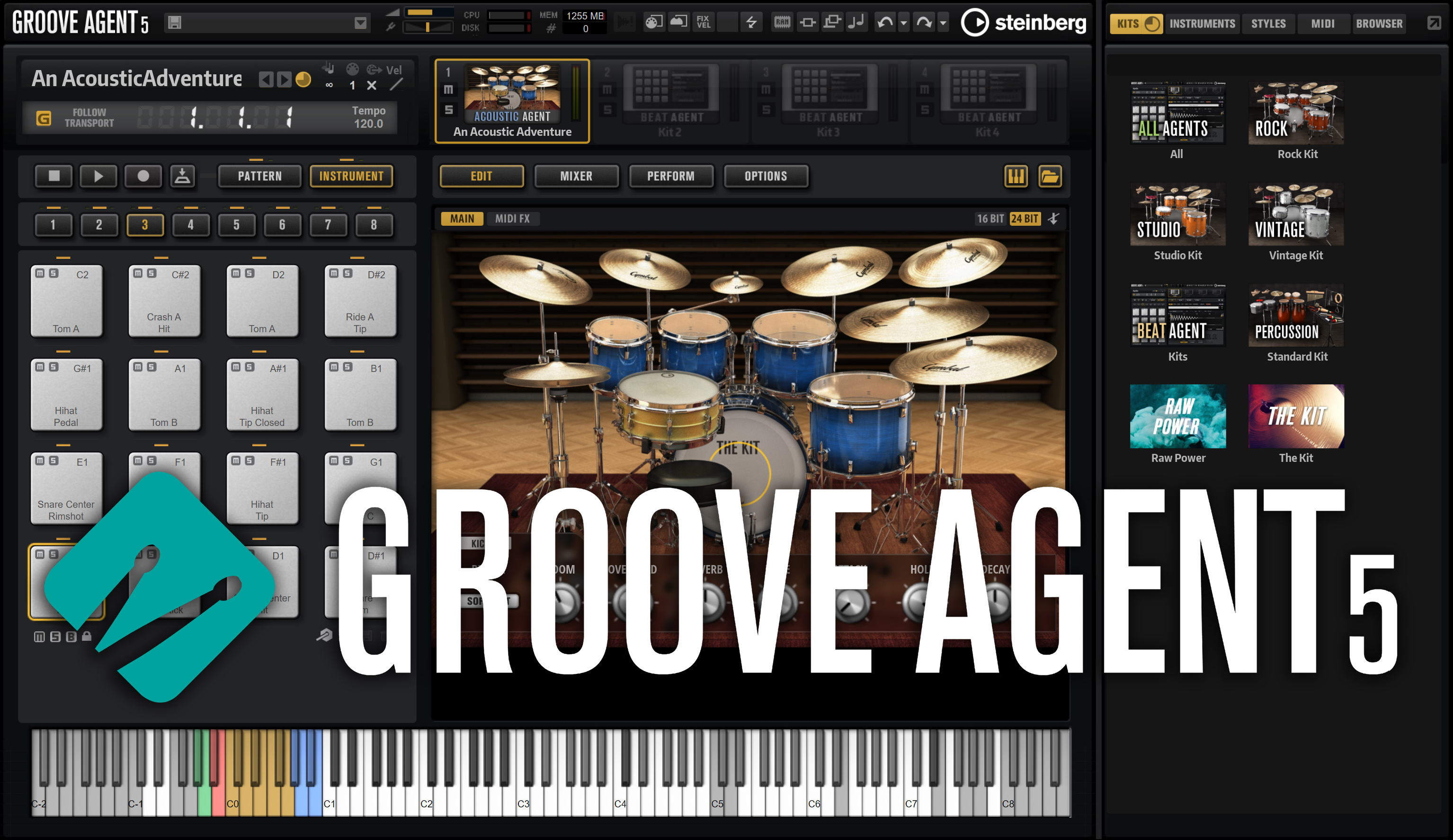Click the transport Play button
Viewport: 1453px width, 840px height.
[98, 176]
